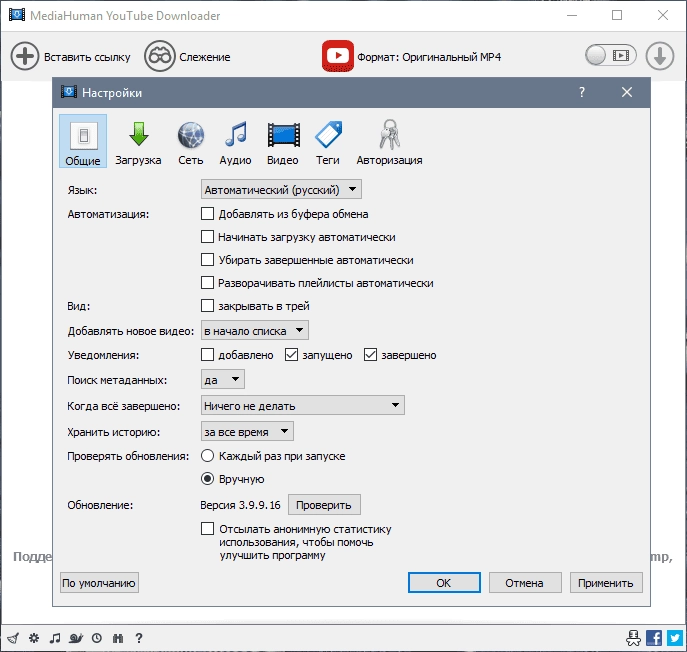The image size is (687, 652).
Task: Enable Убирать завершенные автоматически
Action: point(207,260)
